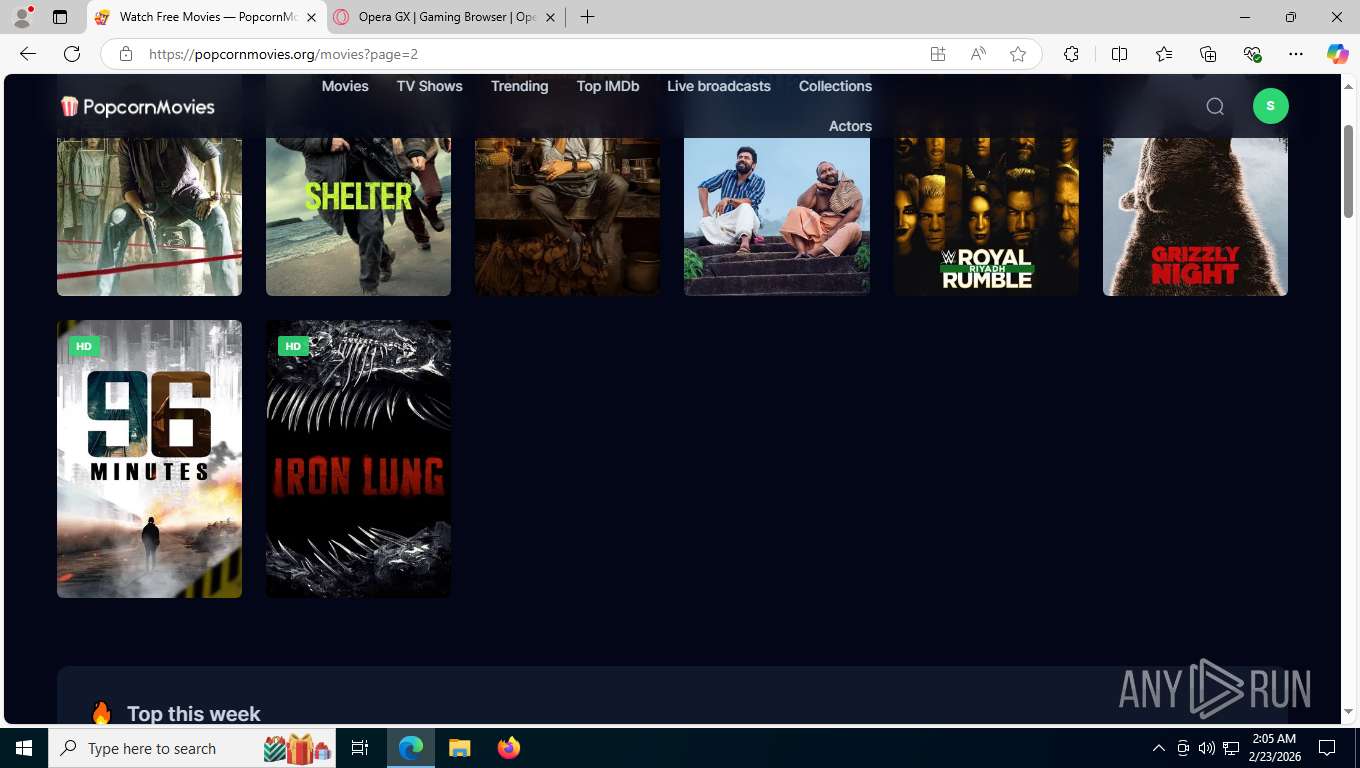Open the Collections nav item

[835, 86]
